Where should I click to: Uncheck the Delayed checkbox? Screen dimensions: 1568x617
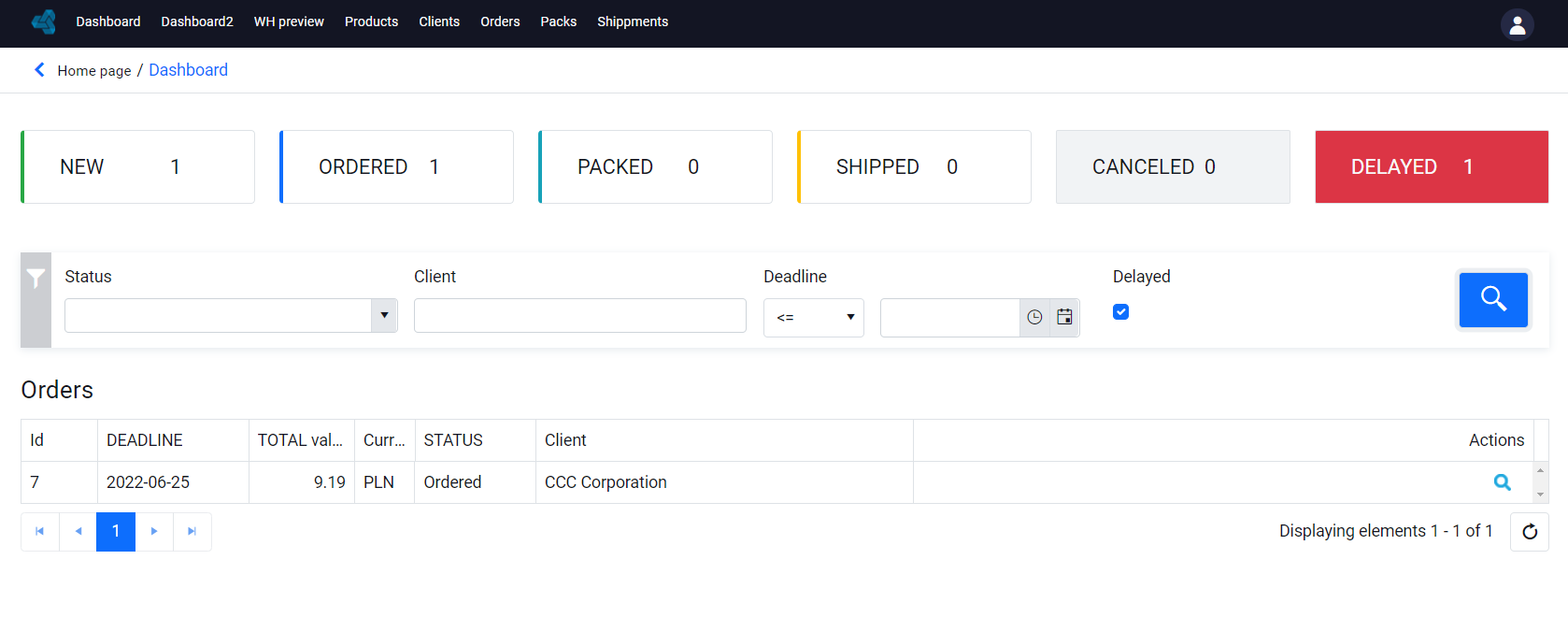pyautogui.click(x=1120, y=312)
